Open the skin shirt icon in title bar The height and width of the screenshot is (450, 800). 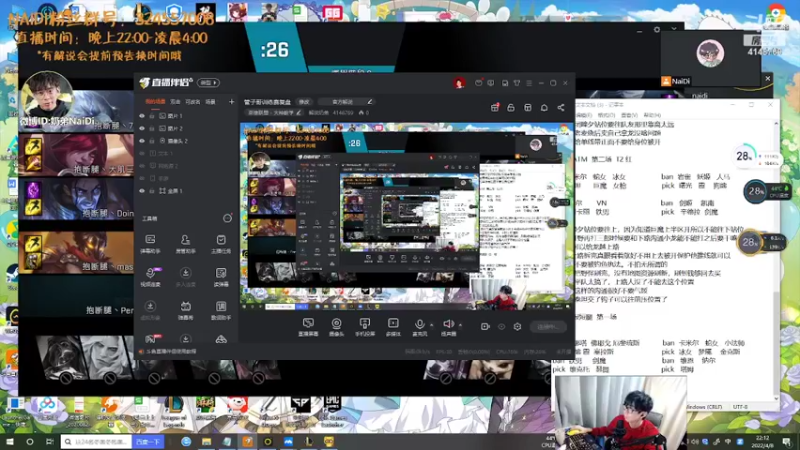[x=517, y=83]
